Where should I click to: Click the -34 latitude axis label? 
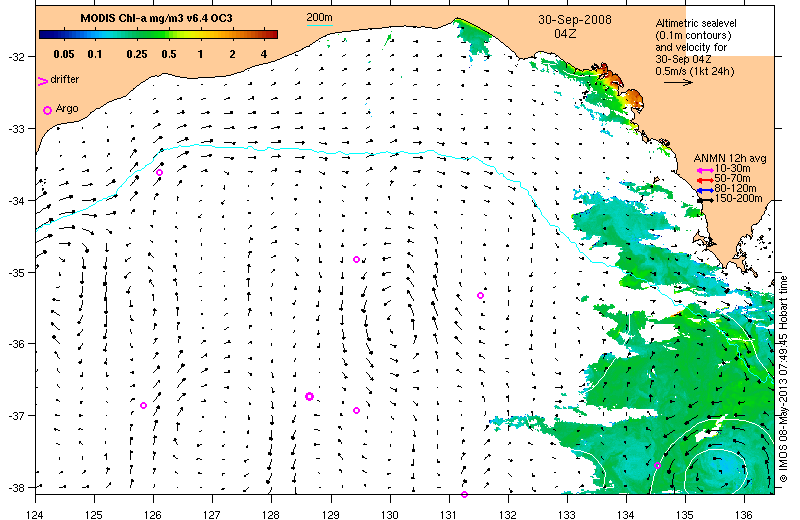pos(15,201)
